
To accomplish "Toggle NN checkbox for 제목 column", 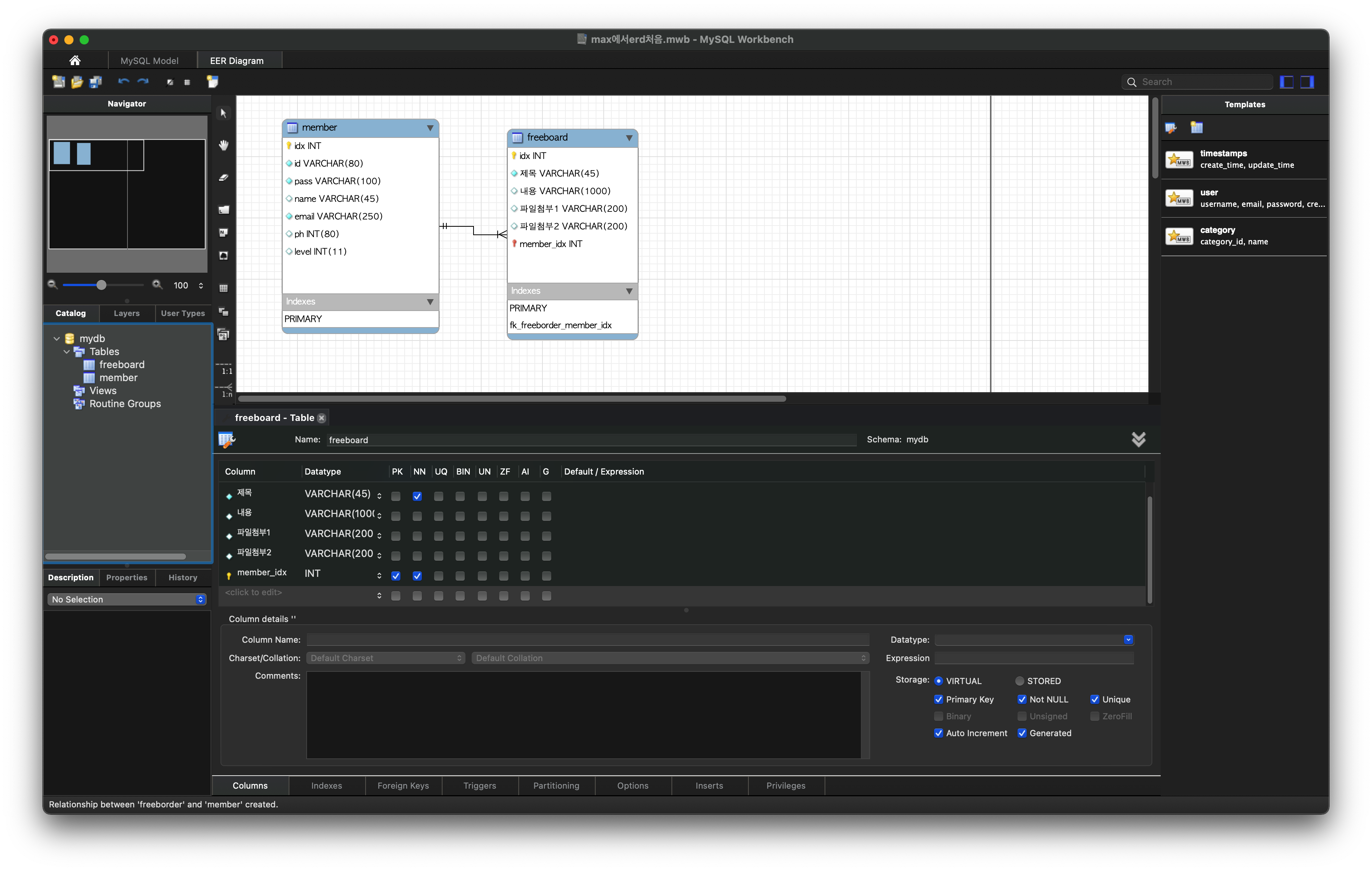I will tap(417, 496).
